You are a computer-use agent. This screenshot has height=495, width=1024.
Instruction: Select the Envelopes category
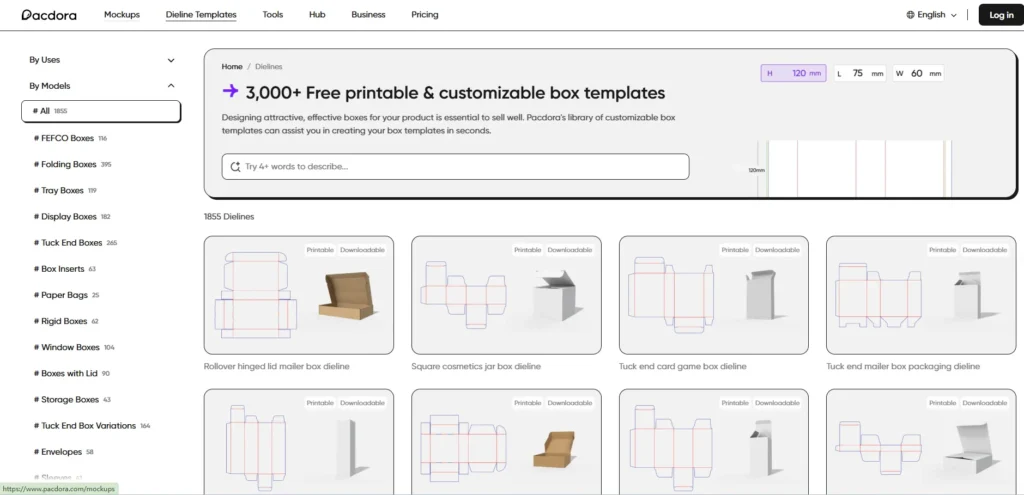pos(63,452)
